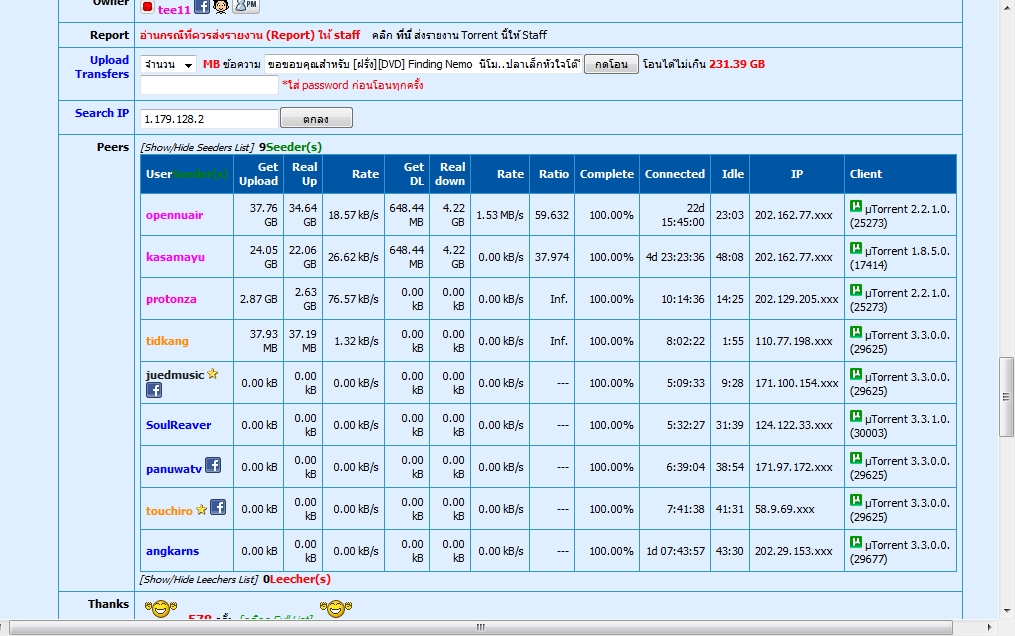Click the µTorrent icon in SoulReaver's row
The image size is (1015, 636).
click(856, 417)
